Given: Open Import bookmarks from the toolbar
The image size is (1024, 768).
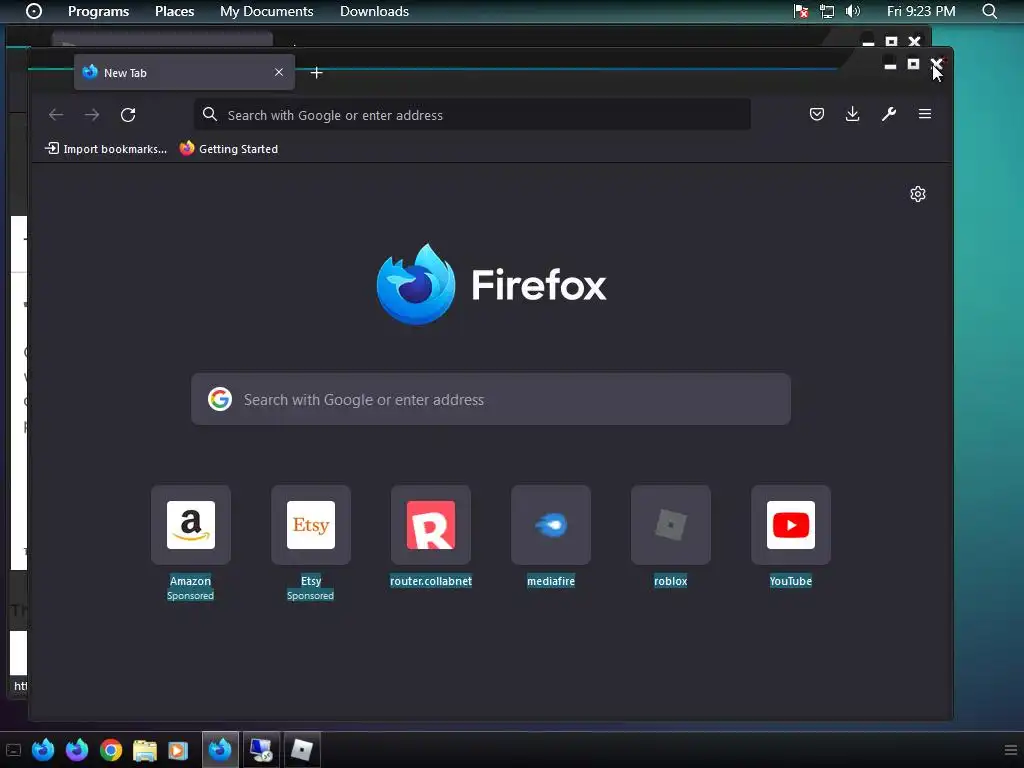Looking at the screenshot, I should pyautogui.click(x=106, y=149).
